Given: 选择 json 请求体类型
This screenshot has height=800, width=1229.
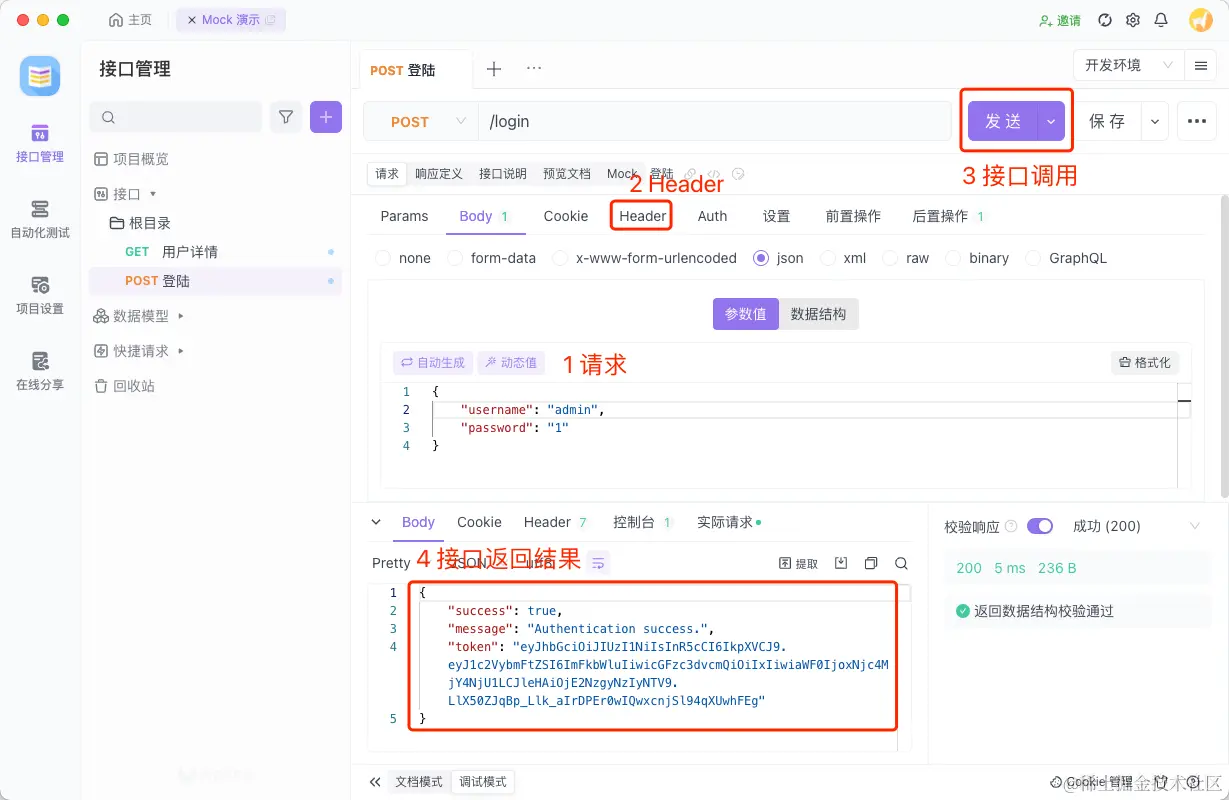Looking at the screenshot, I should pyautogui.click(x=779, y=258).
